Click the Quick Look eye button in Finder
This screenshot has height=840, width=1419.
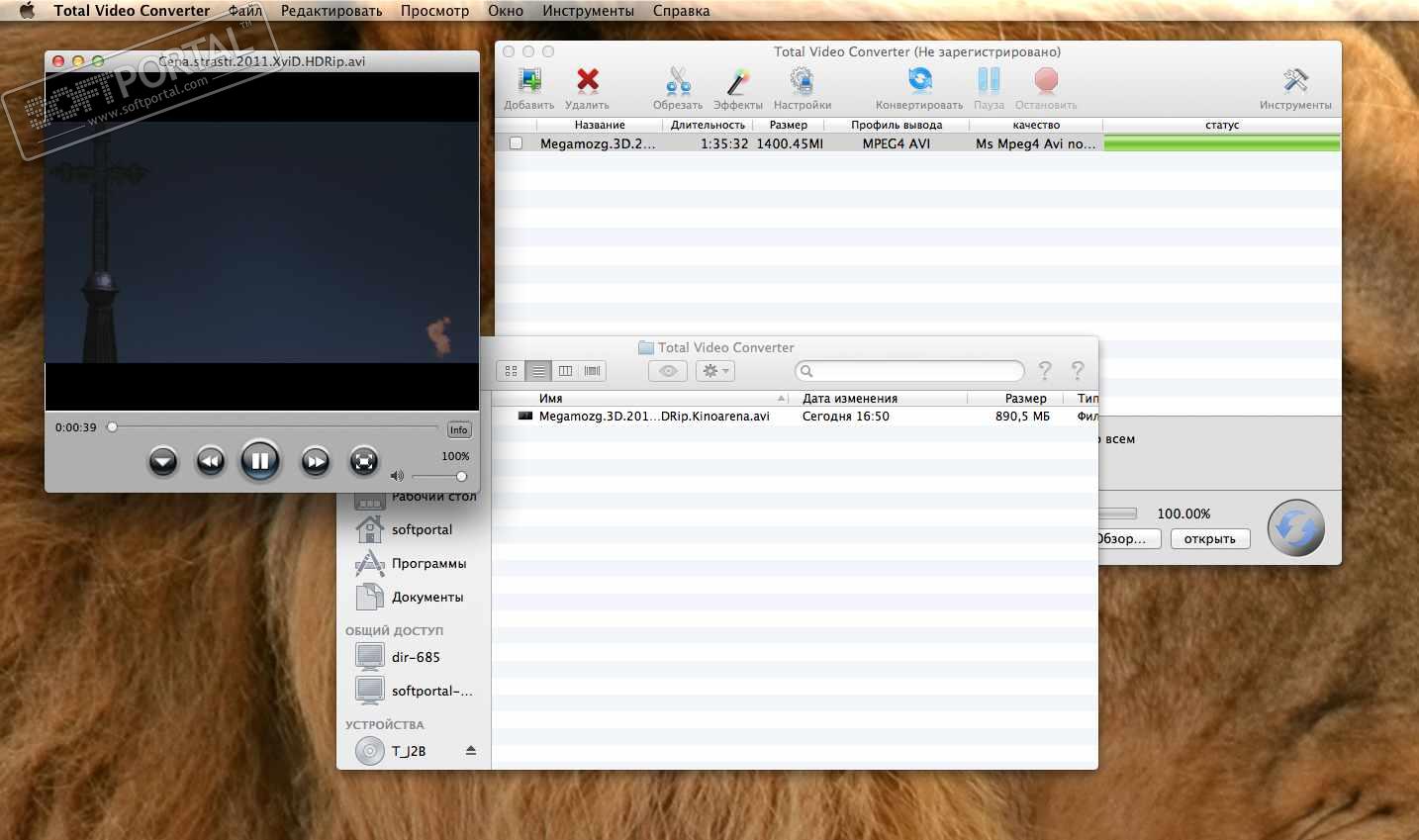tap(668, 371)
